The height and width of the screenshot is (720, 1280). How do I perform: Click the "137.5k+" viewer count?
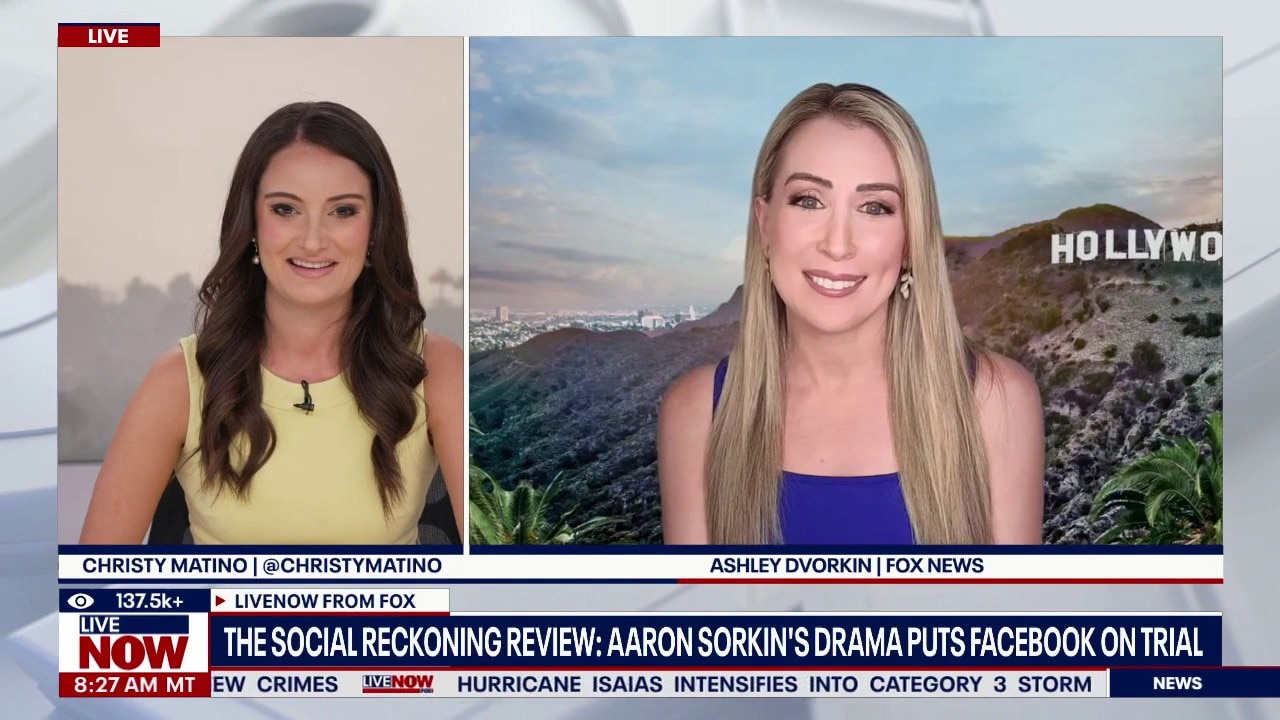point(149,601)
